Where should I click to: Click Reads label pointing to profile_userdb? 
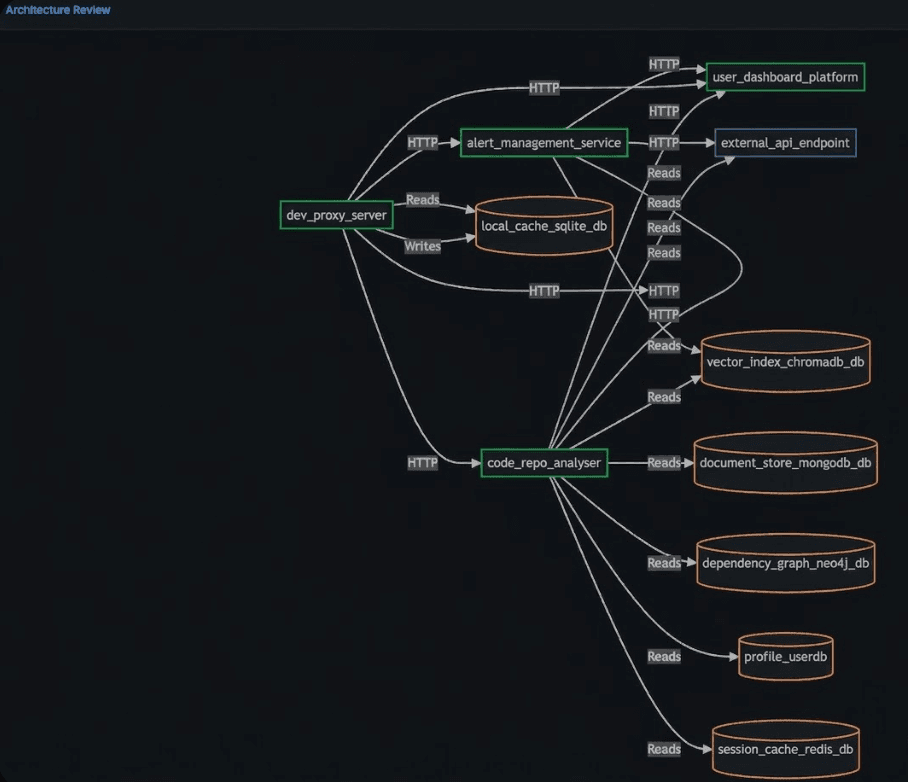664,656
